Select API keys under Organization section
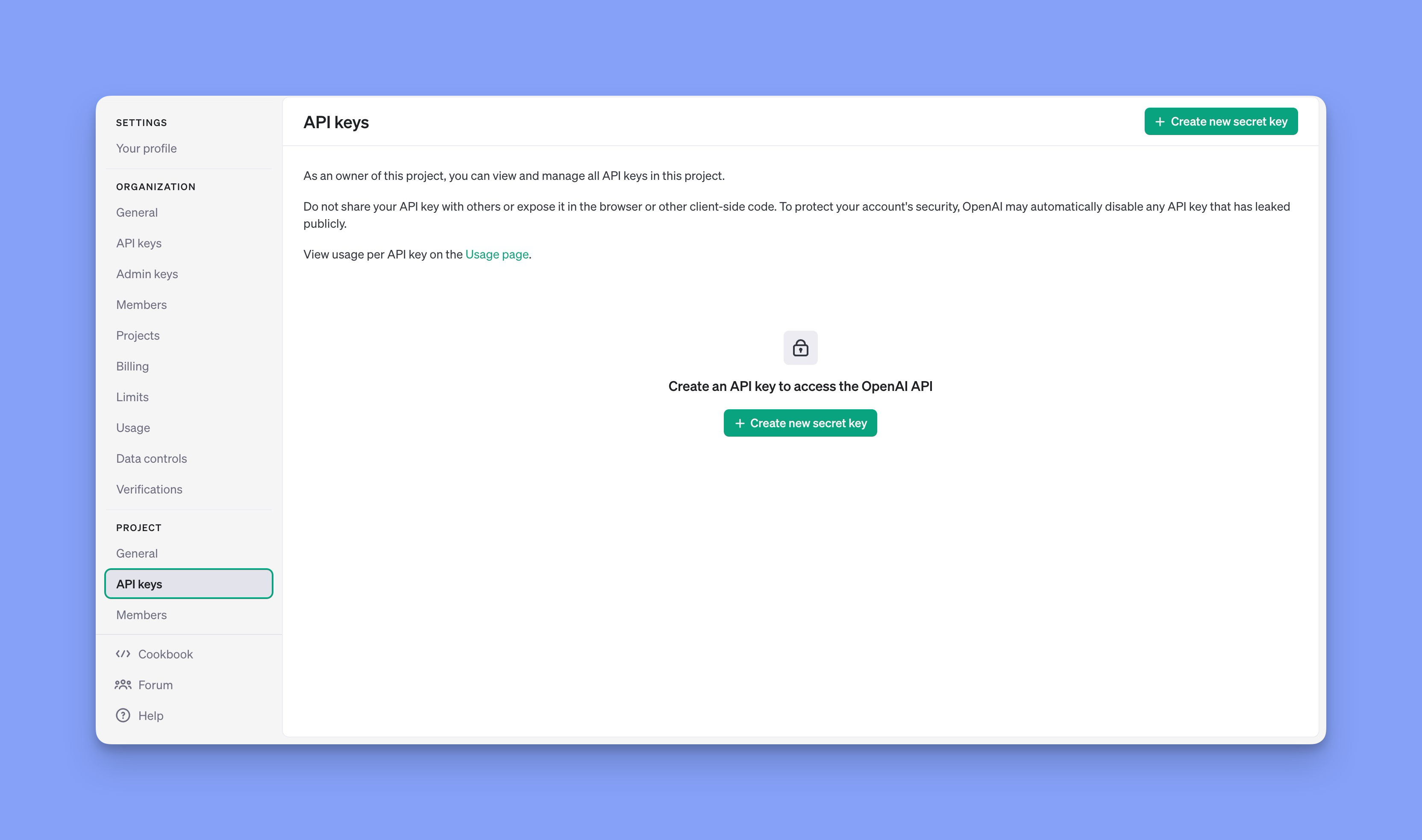The image size is (1422, 840). (x=138, y=242)
